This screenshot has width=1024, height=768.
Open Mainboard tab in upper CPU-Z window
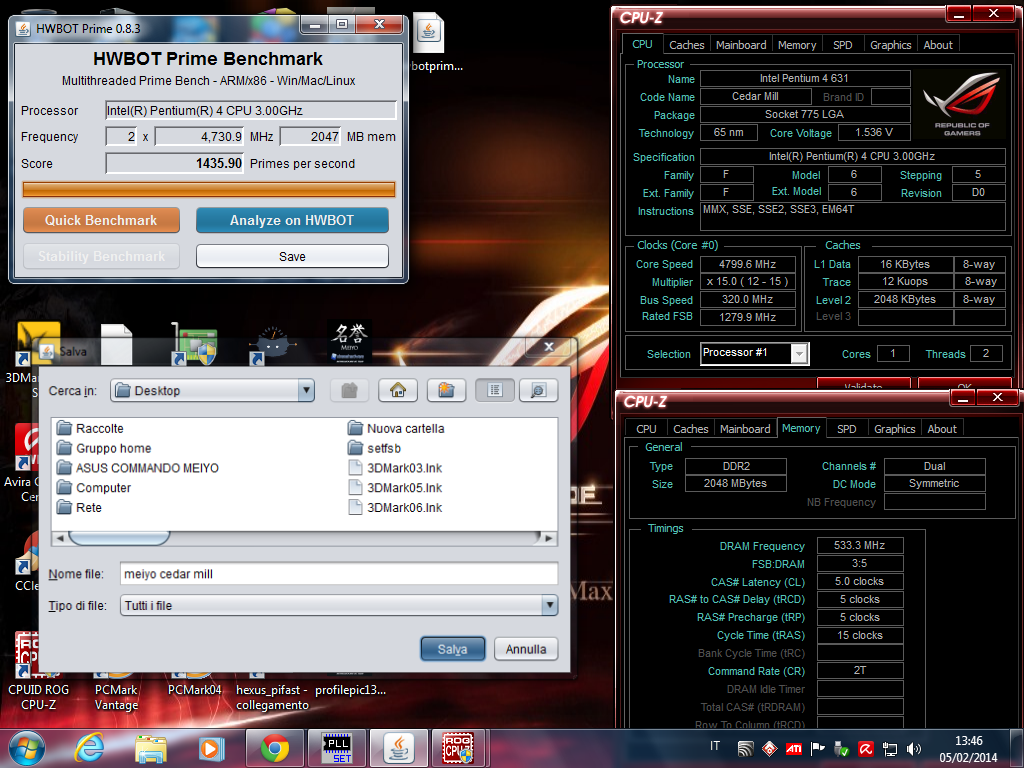(x=741, y=45)
